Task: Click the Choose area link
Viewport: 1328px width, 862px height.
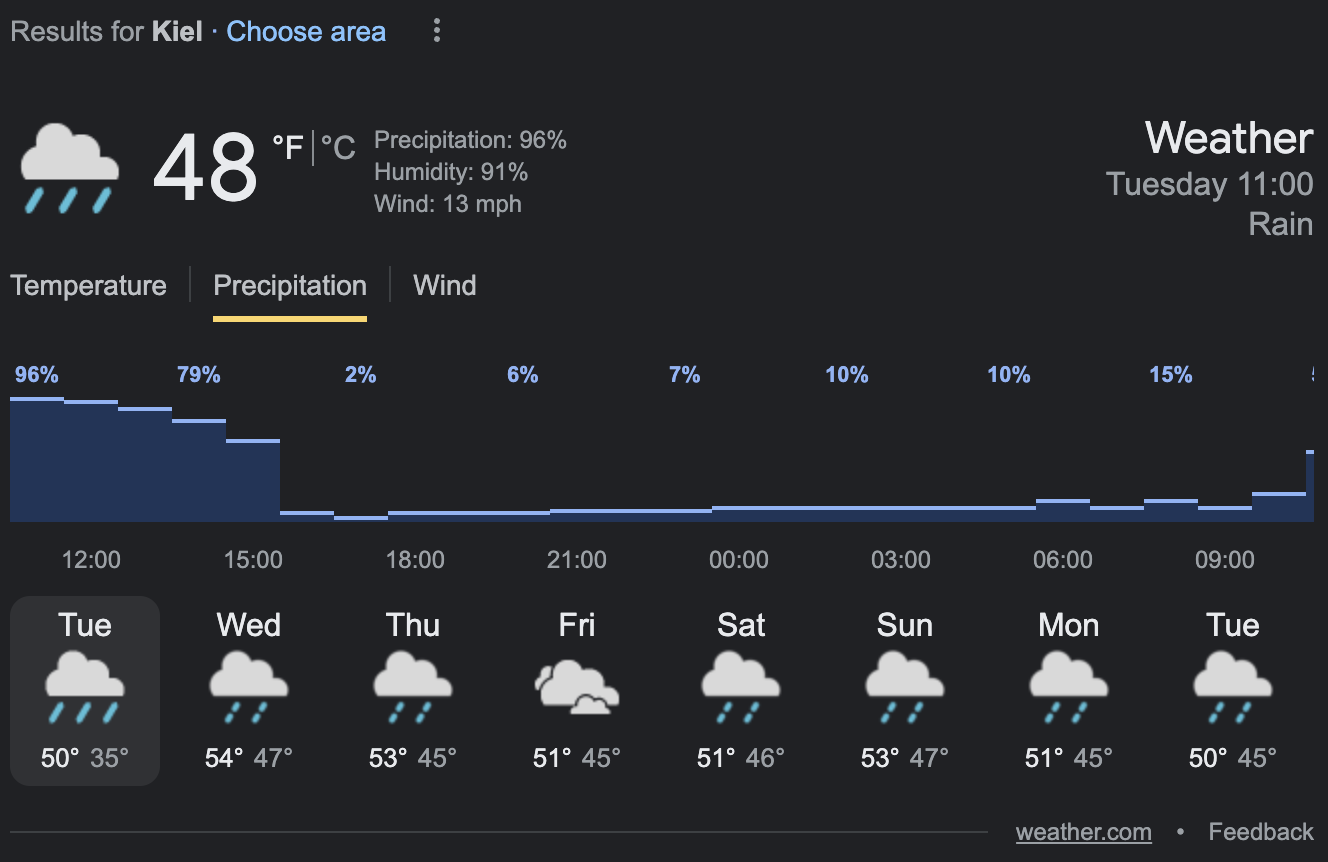Action: [306, 31]
